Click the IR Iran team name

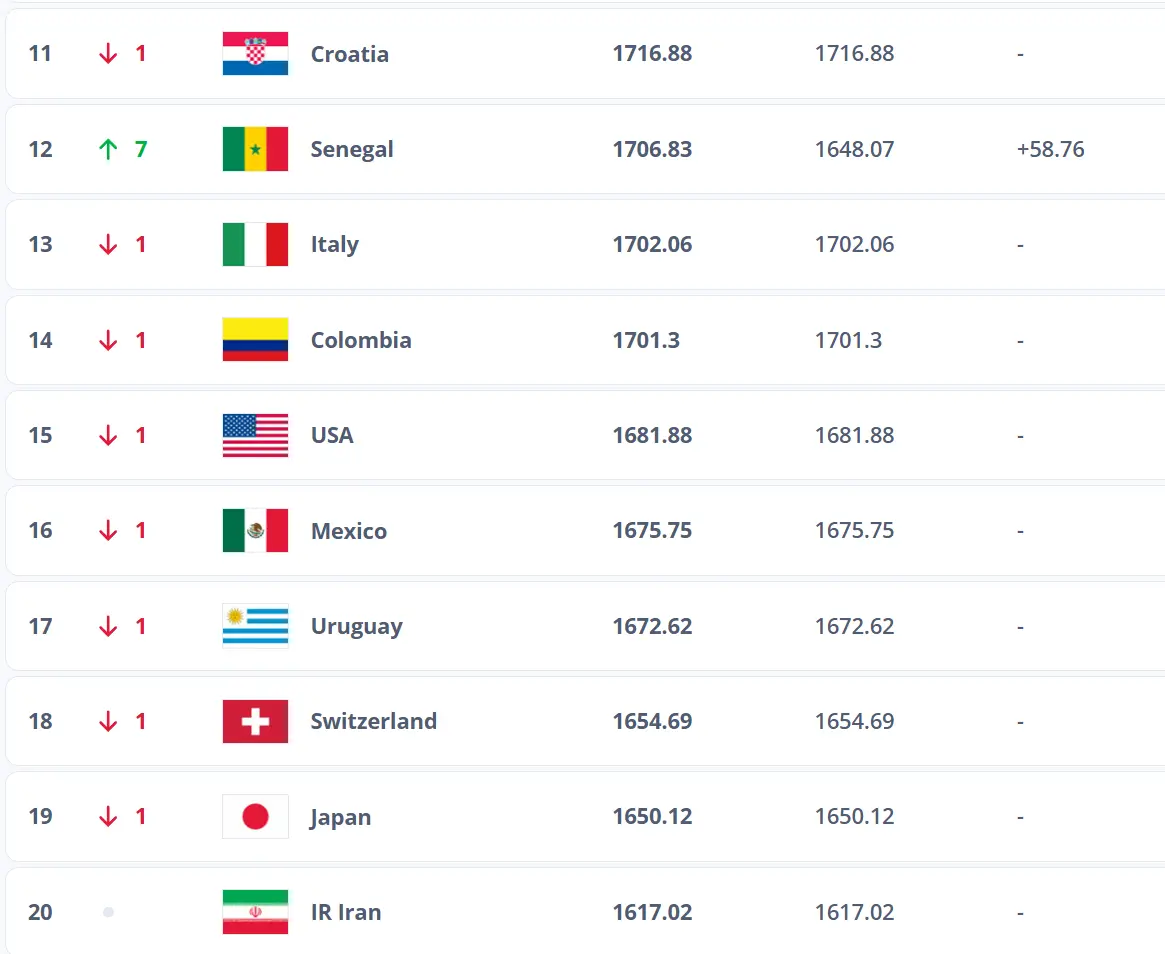[345, 912]
